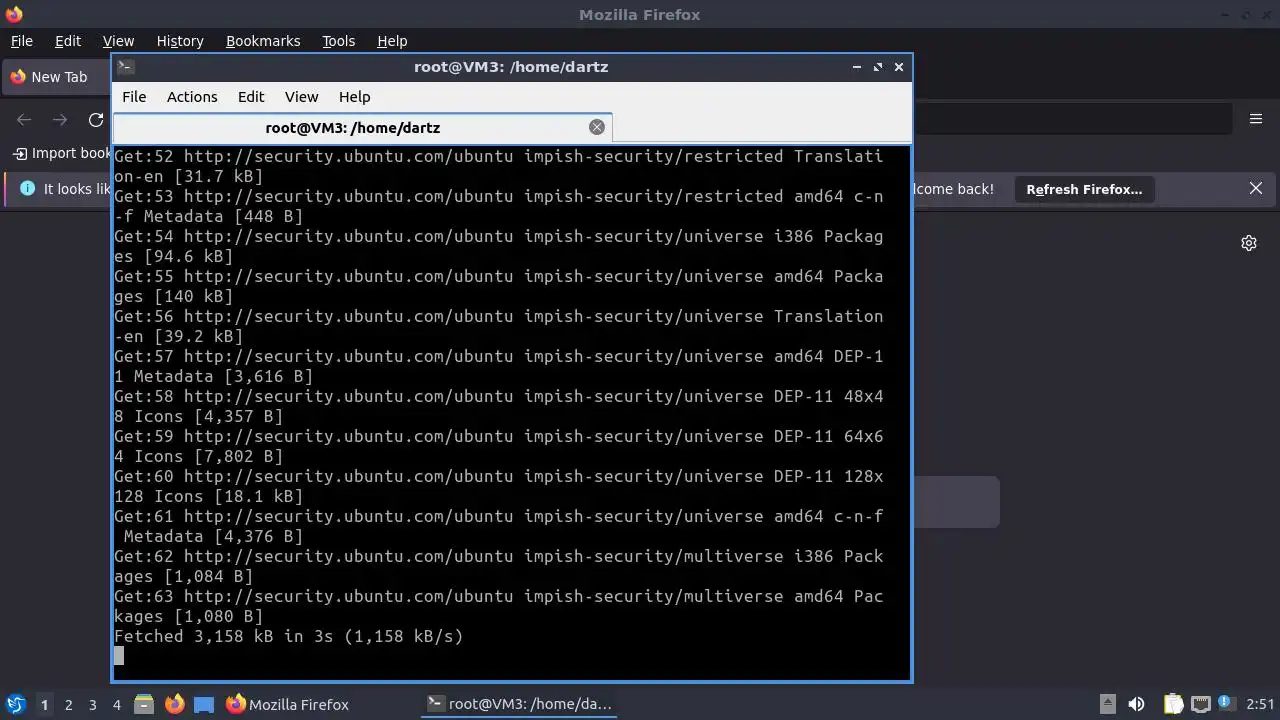Open the file manager from taskbar
1280x720 pixels.
pyautogui.click(x=144, y=704)
